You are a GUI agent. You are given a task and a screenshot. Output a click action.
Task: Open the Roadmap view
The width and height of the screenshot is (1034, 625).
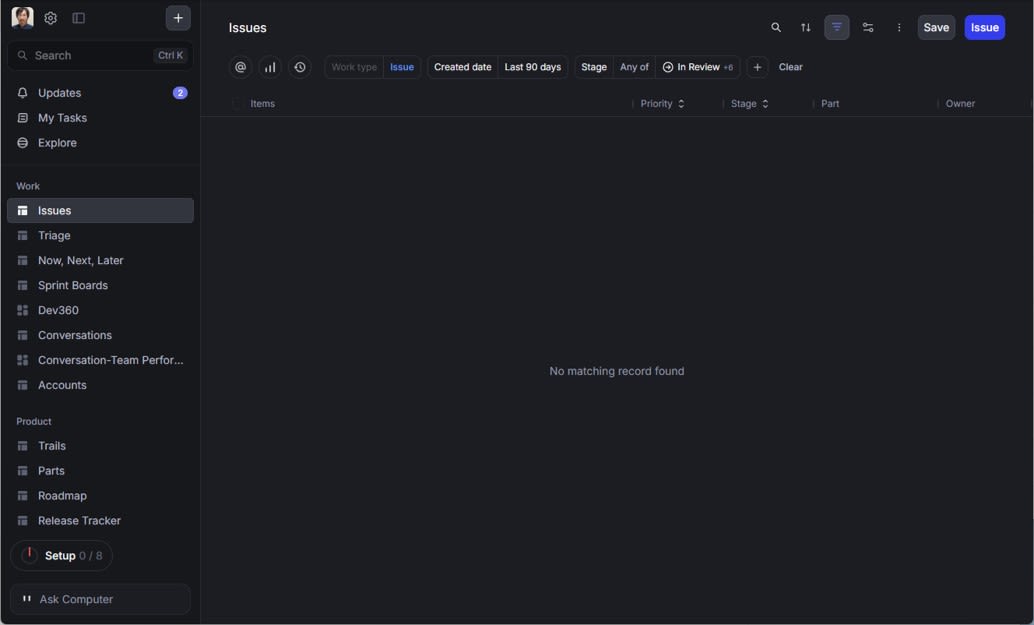point(100,496)
